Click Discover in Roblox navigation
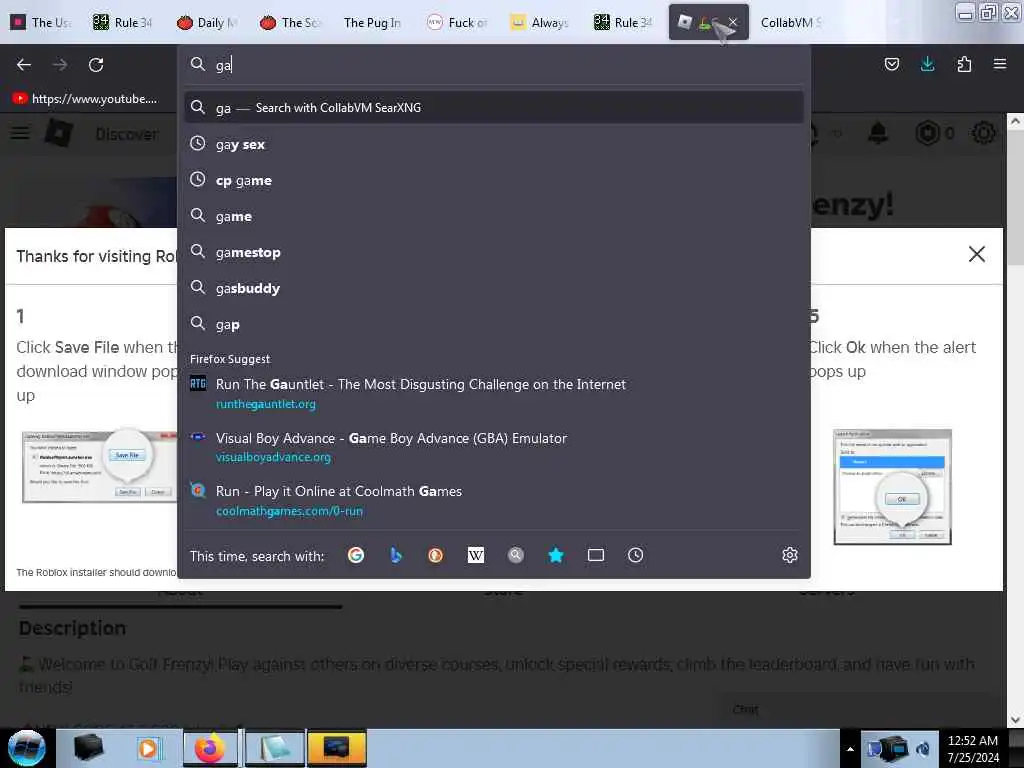Screen dimensions: 1024x768 [x=127, y=134]
